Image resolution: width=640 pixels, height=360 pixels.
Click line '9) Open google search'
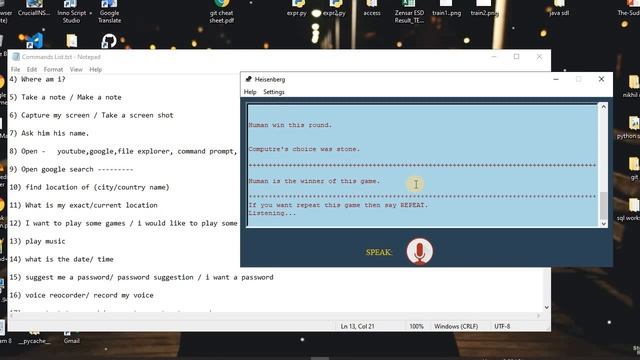tap(71, 169)
